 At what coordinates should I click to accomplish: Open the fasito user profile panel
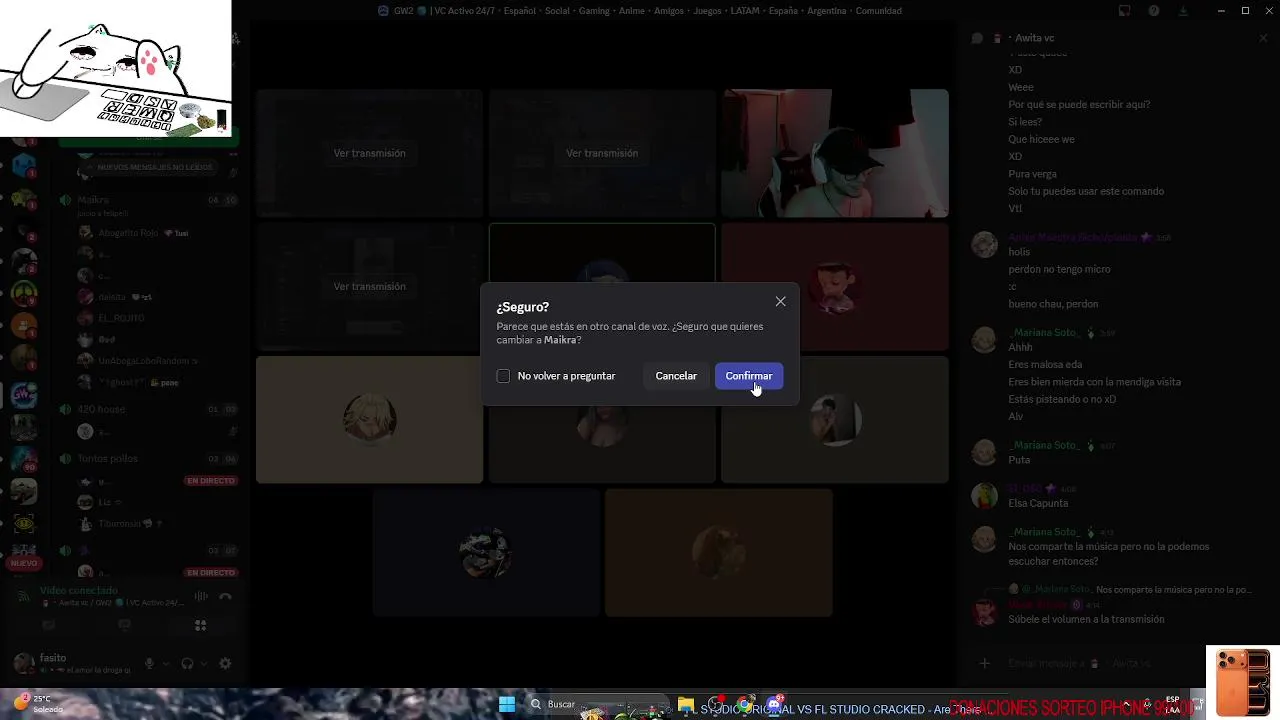(72, 663)
